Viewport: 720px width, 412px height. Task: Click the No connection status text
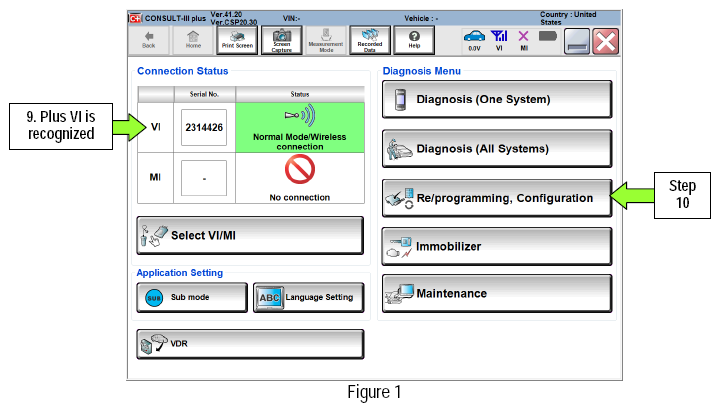[300, 198]
